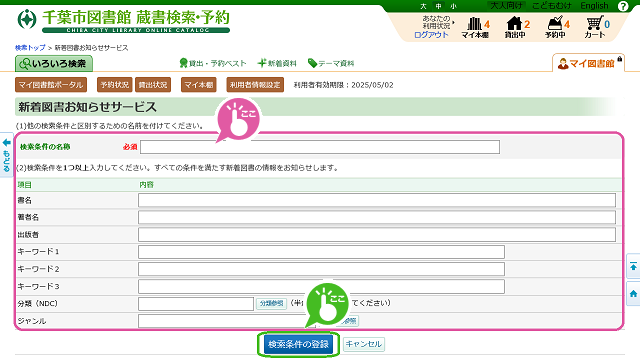Screen dimensions: 640x361
Task: Focus the キーワード1 input field
Action: pos(321,252)
